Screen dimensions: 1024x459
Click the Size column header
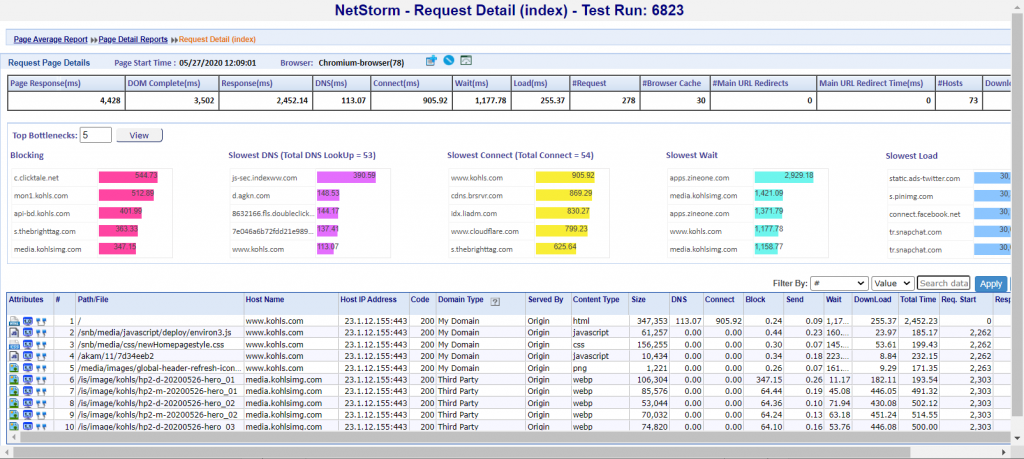(x=638, y=300)
